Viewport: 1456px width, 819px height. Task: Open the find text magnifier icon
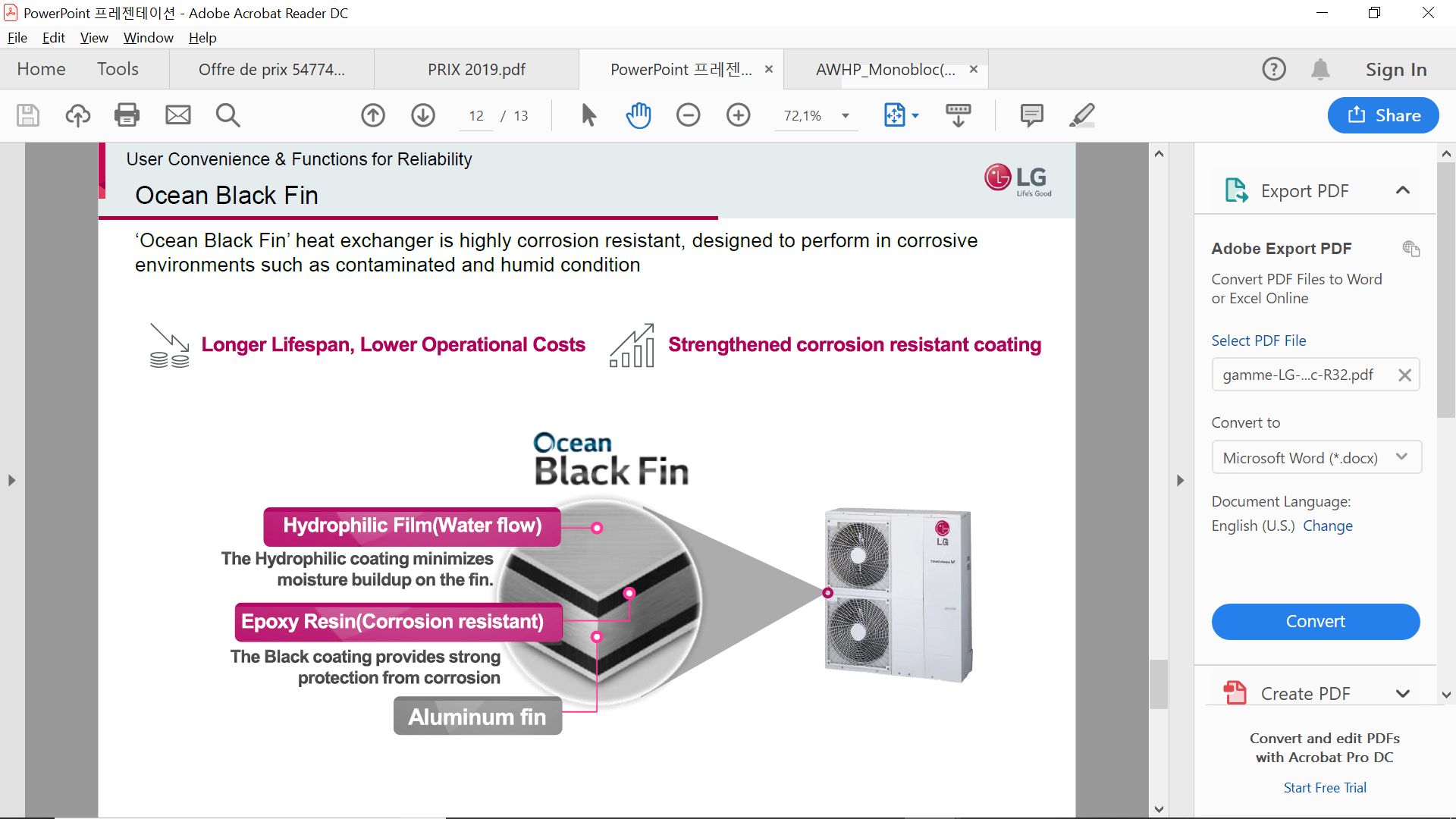pyautogui.click(x=227, y=115)
